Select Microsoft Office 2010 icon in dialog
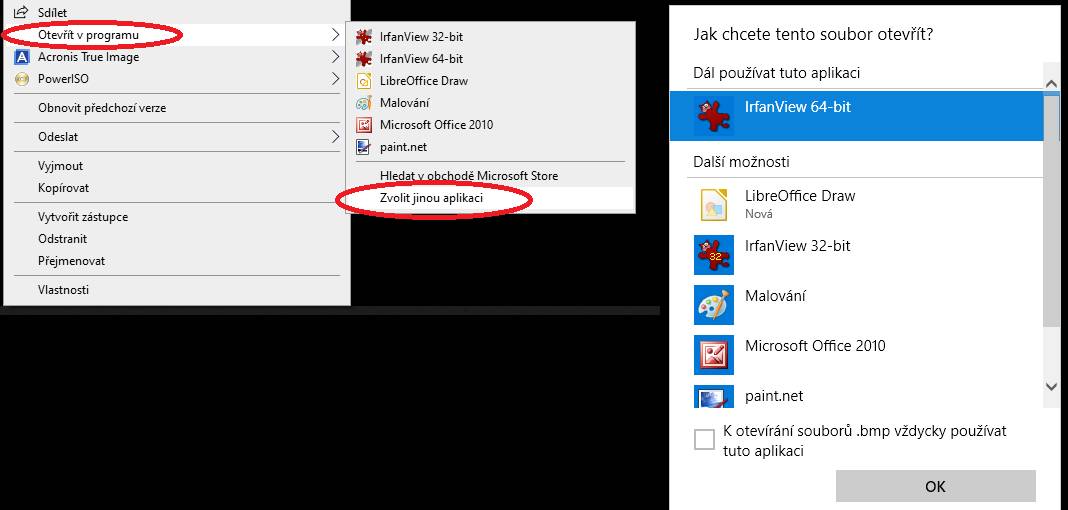Image resolution: width=1068 pixels, height=510 pixels. (714, 355)
